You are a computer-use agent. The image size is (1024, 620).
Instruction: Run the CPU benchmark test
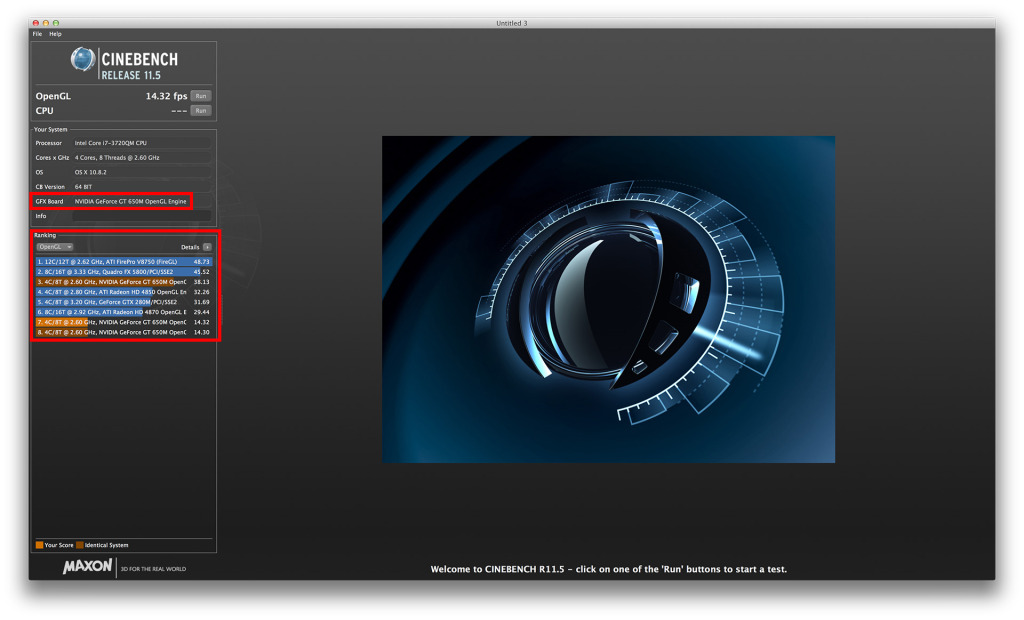pyautogui.click(x=201, y=110)
